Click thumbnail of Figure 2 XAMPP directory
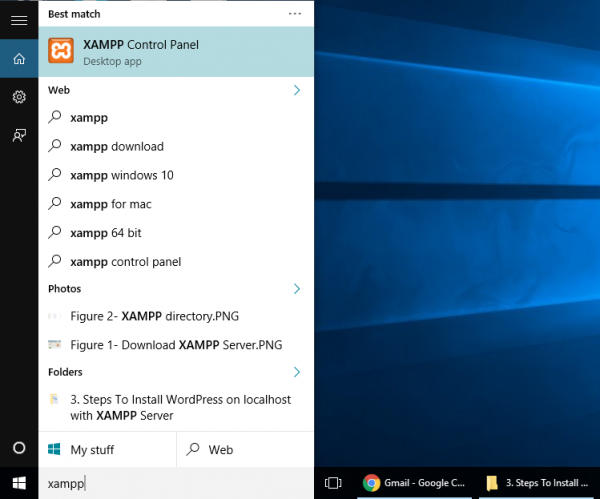Viewport: 600px width, 499px height. [x=54, y=316]
